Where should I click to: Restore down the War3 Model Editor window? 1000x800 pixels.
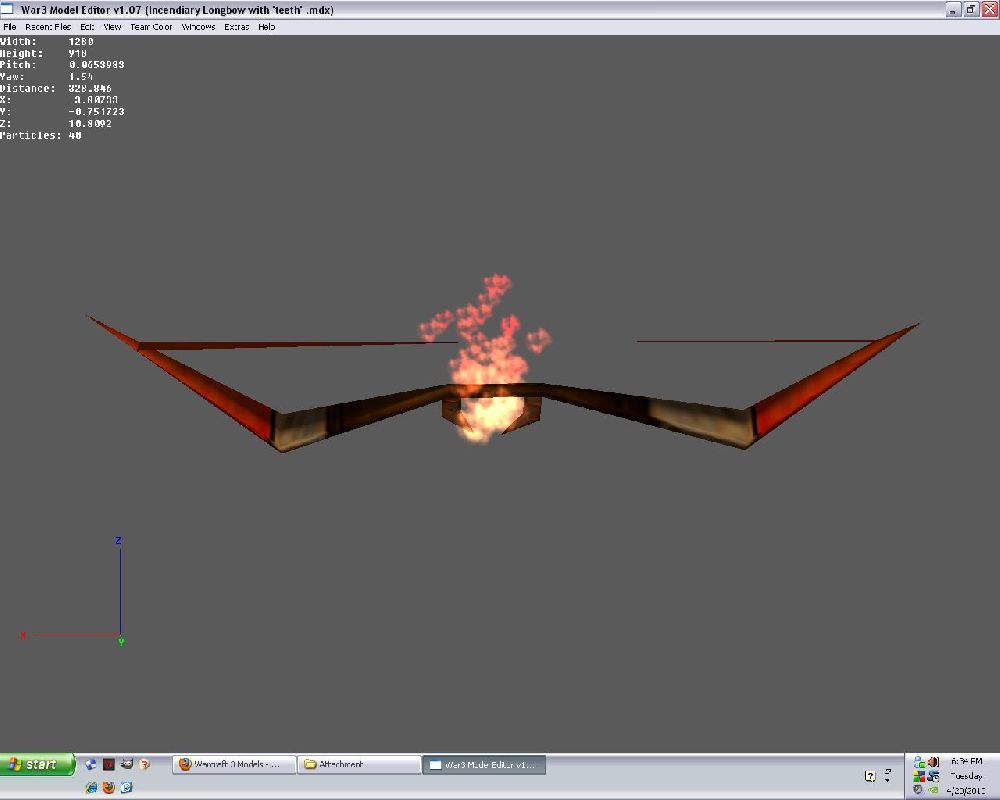click(x=971, y=9)
